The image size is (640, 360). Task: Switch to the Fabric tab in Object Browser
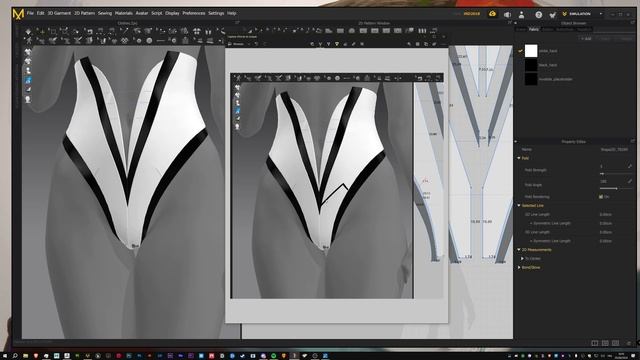[x=533, y=29]
